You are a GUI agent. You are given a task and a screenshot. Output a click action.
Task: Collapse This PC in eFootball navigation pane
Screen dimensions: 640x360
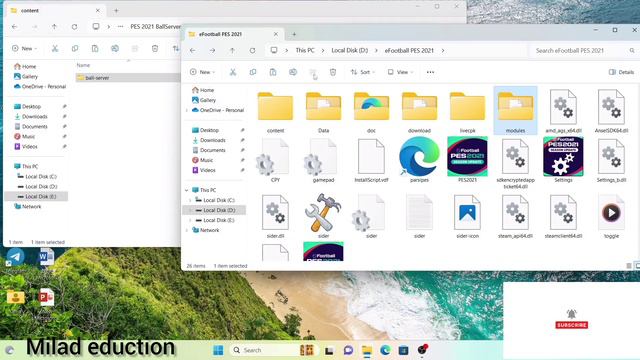[x=187, y=190]
